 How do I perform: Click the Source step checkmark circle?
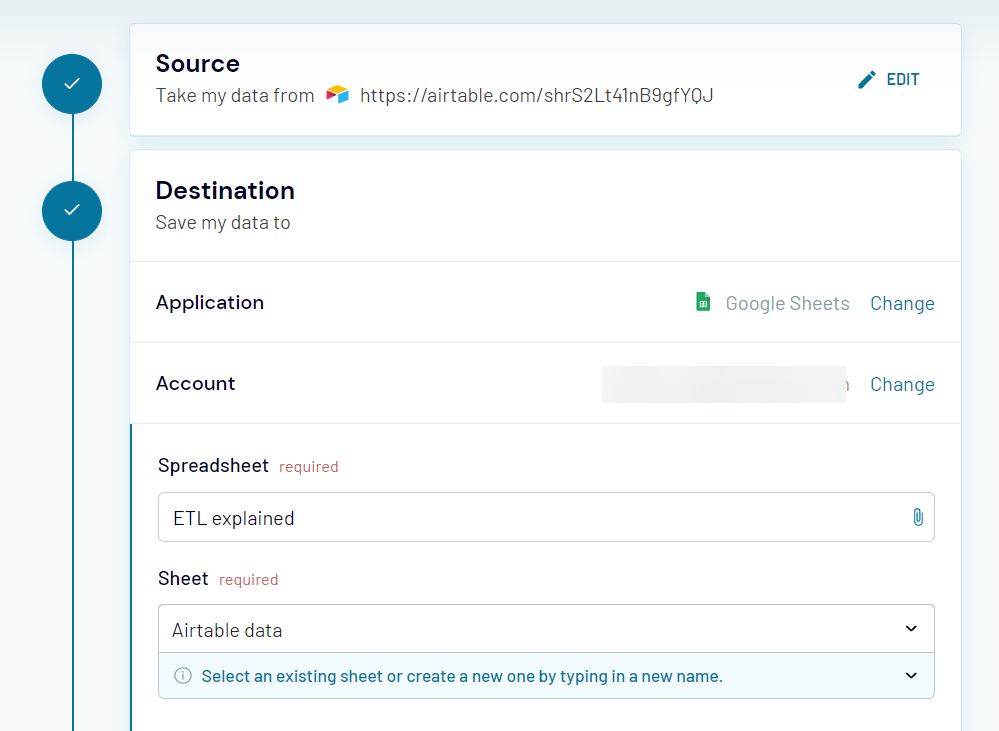pyautogui.click(x=72, y=84)
